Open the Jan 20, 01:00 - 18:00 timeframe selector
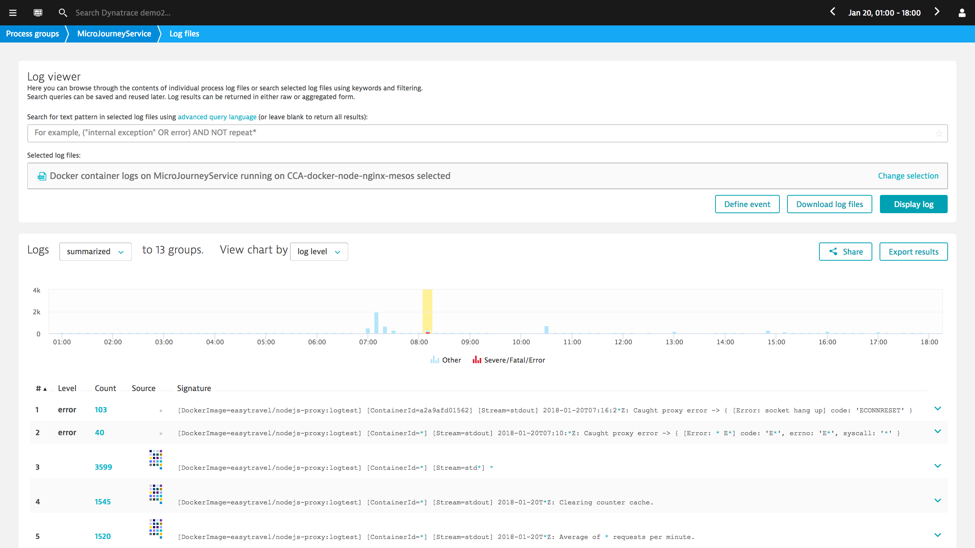 tap(884, 12)
